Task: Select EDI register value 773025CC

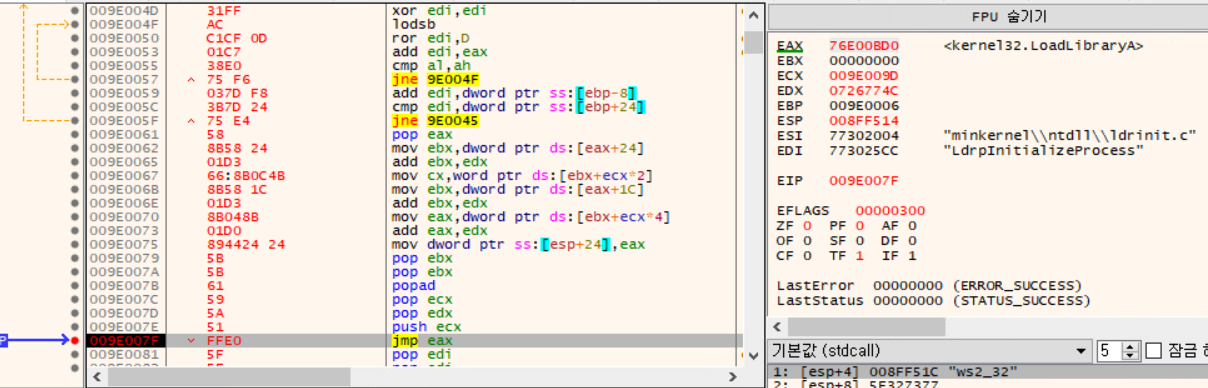Action: 863,150
